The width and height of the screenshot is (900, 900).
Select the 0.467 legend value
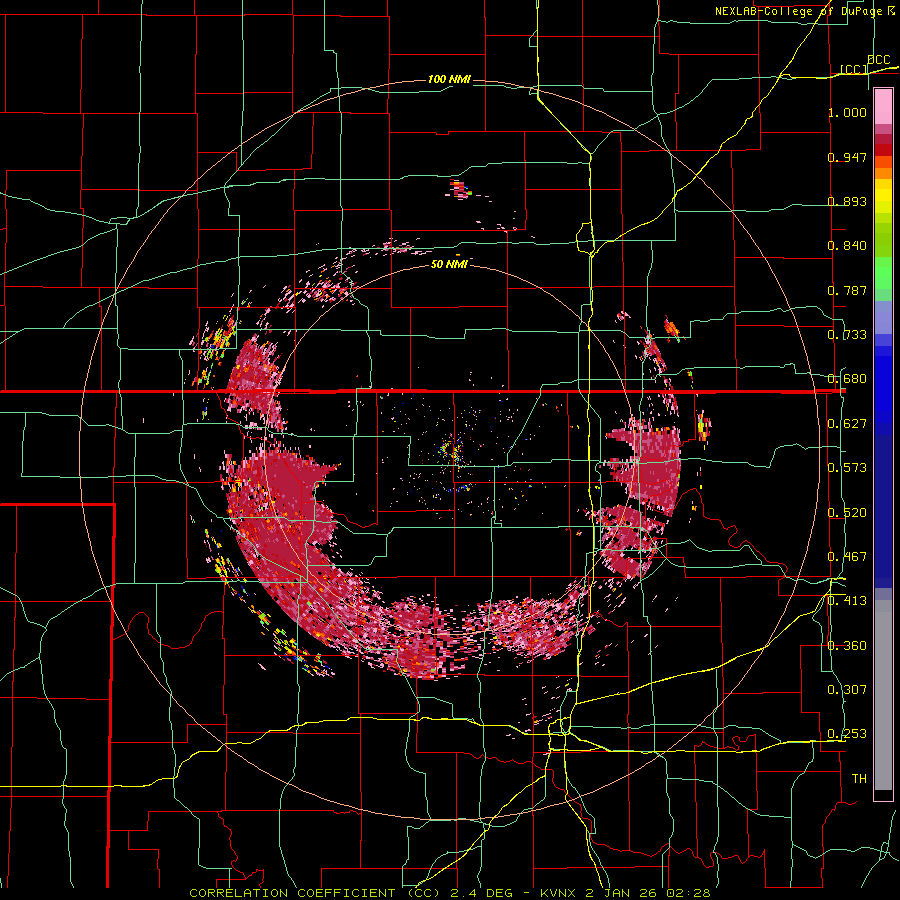click(x=847, y=557)
